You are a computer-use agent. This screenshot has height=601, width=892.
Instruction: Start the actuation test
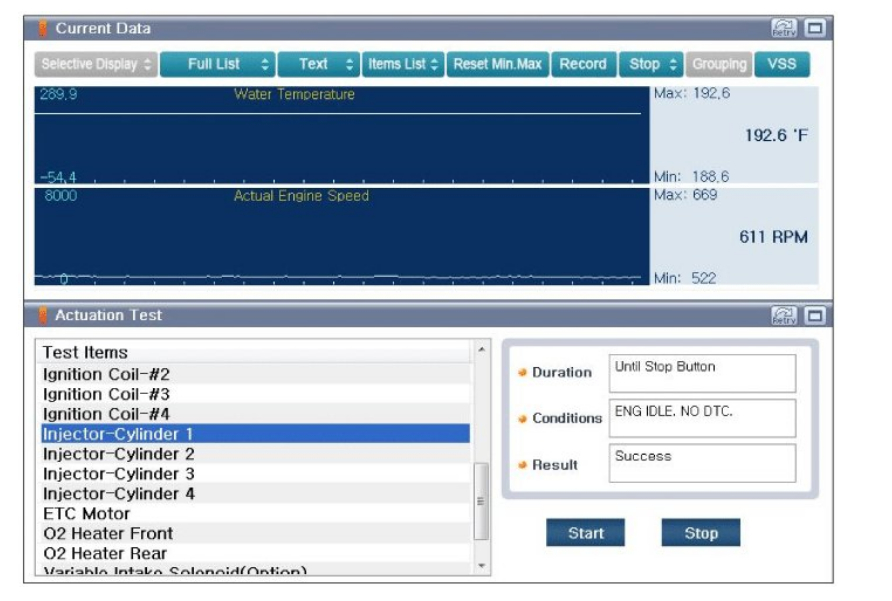coord(585,533)
